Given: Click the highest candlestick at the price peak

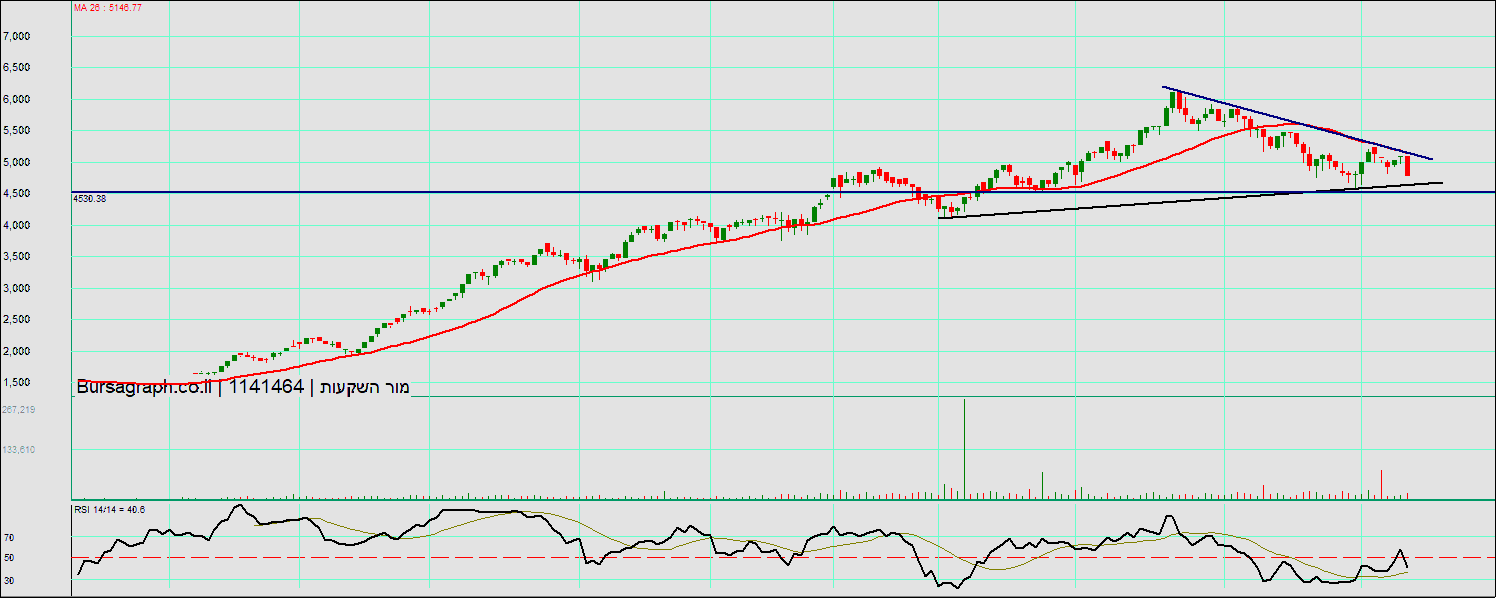Looking at the screenshot, I should (x=1173, y=106).
